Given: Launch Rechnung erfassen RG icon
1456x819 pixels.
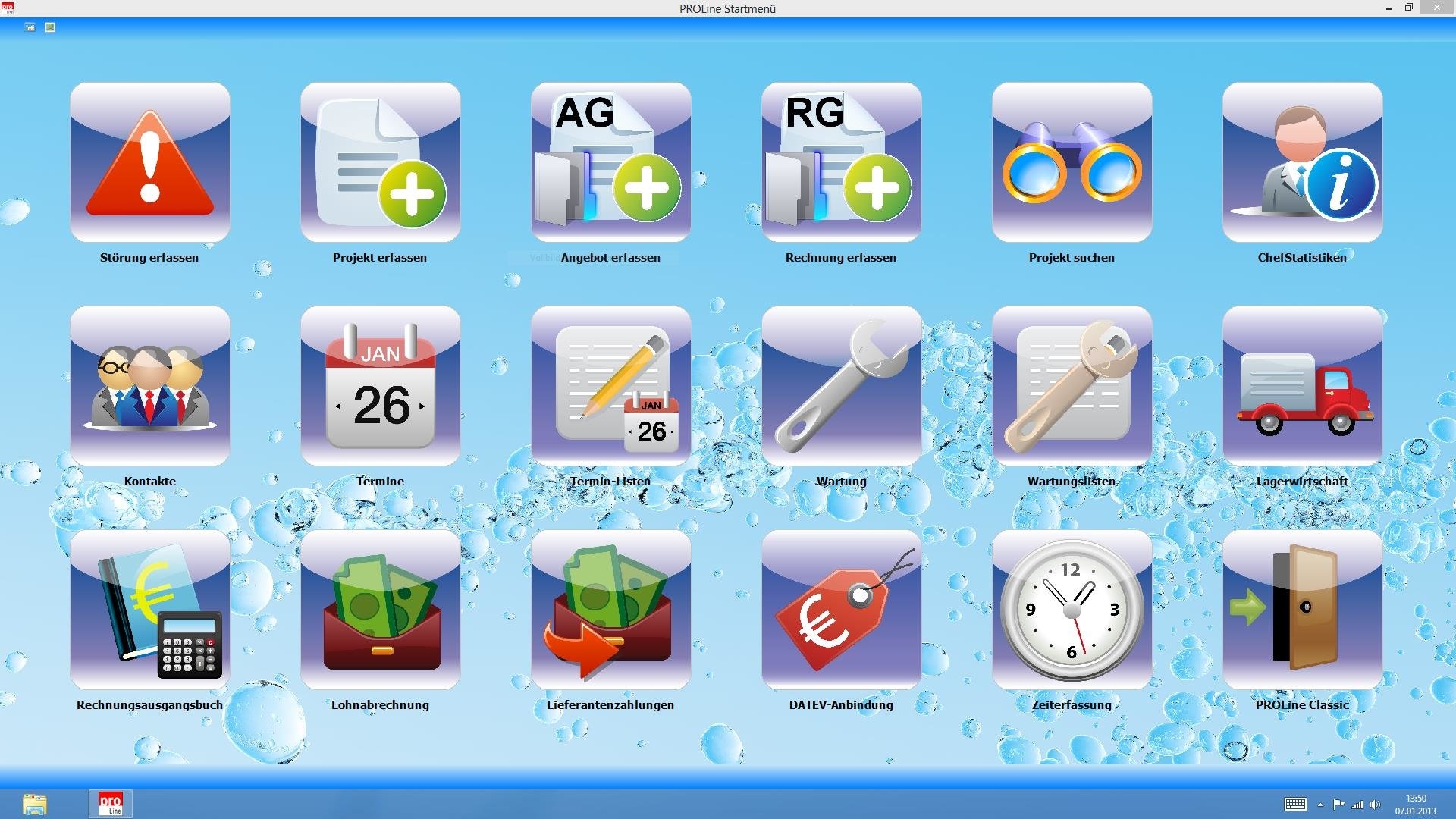Looking at the screenshot, I should click(842, 162).
